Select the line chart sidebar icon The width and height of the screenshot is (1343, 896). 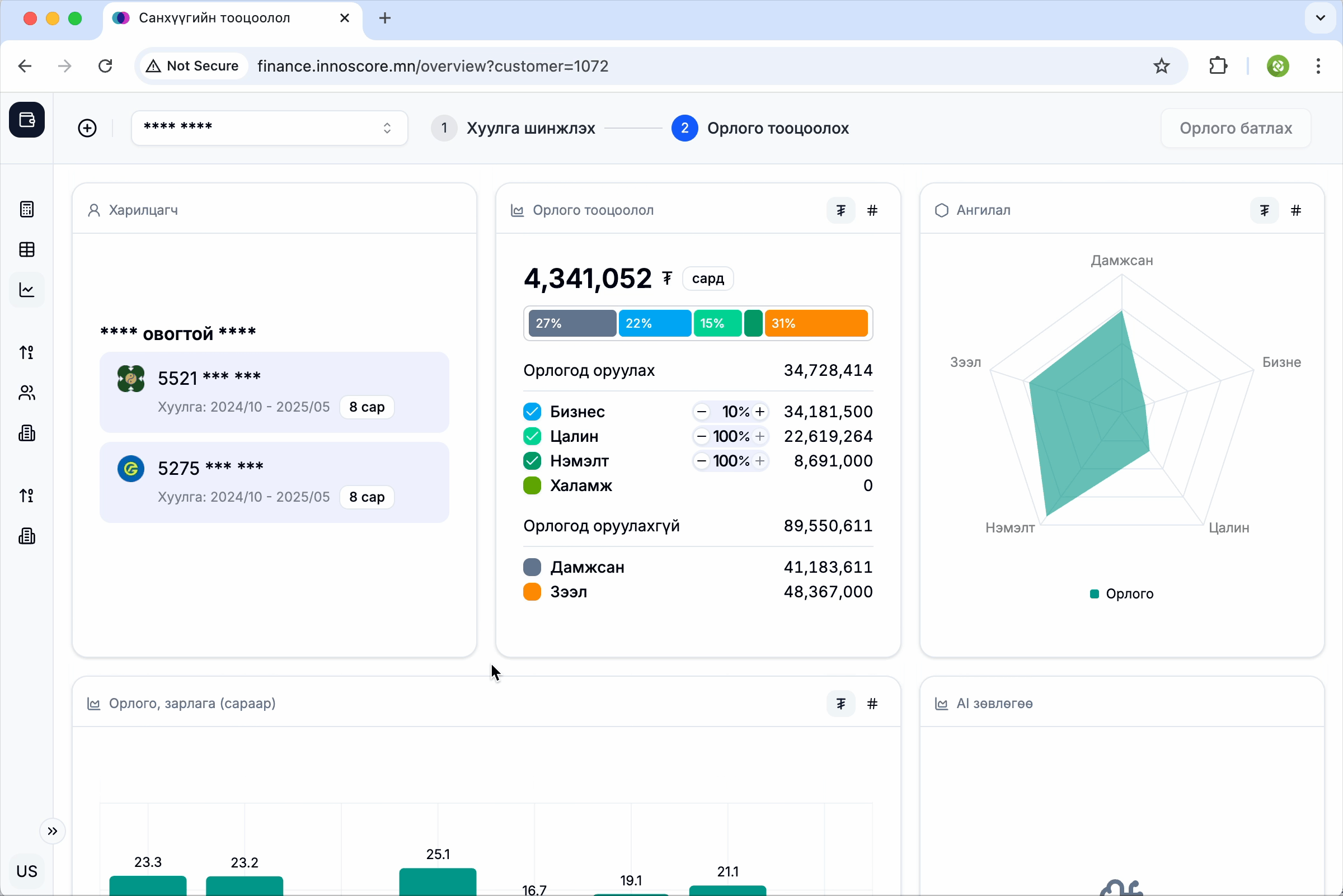pos(27,290)
